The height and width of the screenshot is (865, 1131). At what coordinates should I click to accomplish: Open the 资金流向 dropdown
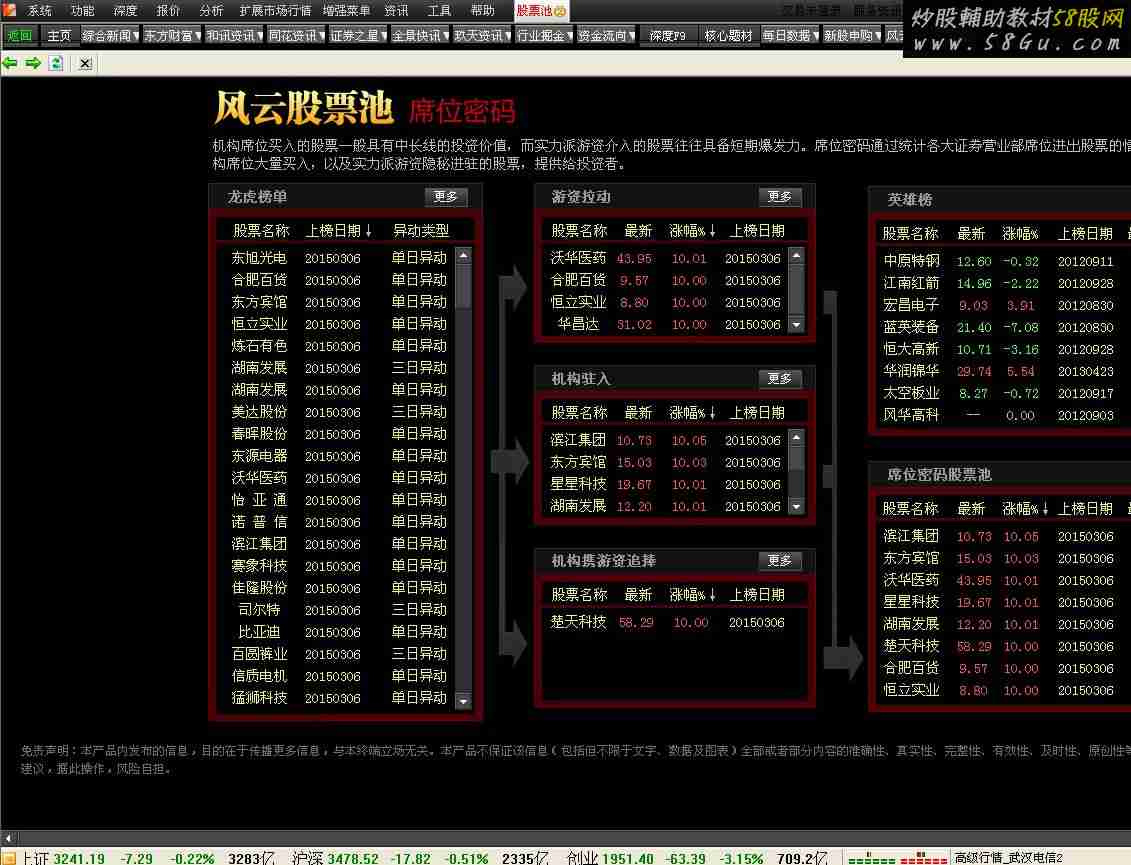click(606, 35)
